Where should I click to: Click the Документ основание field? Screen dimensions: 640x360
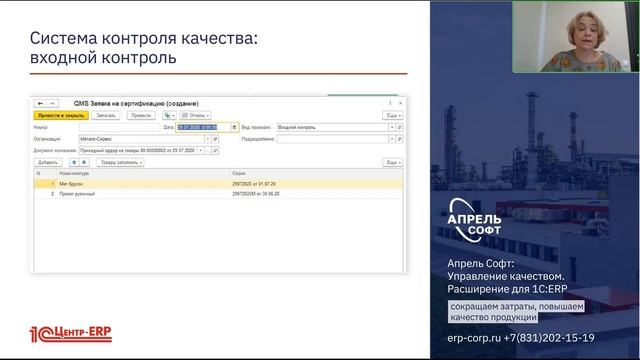tap(138, 151)
